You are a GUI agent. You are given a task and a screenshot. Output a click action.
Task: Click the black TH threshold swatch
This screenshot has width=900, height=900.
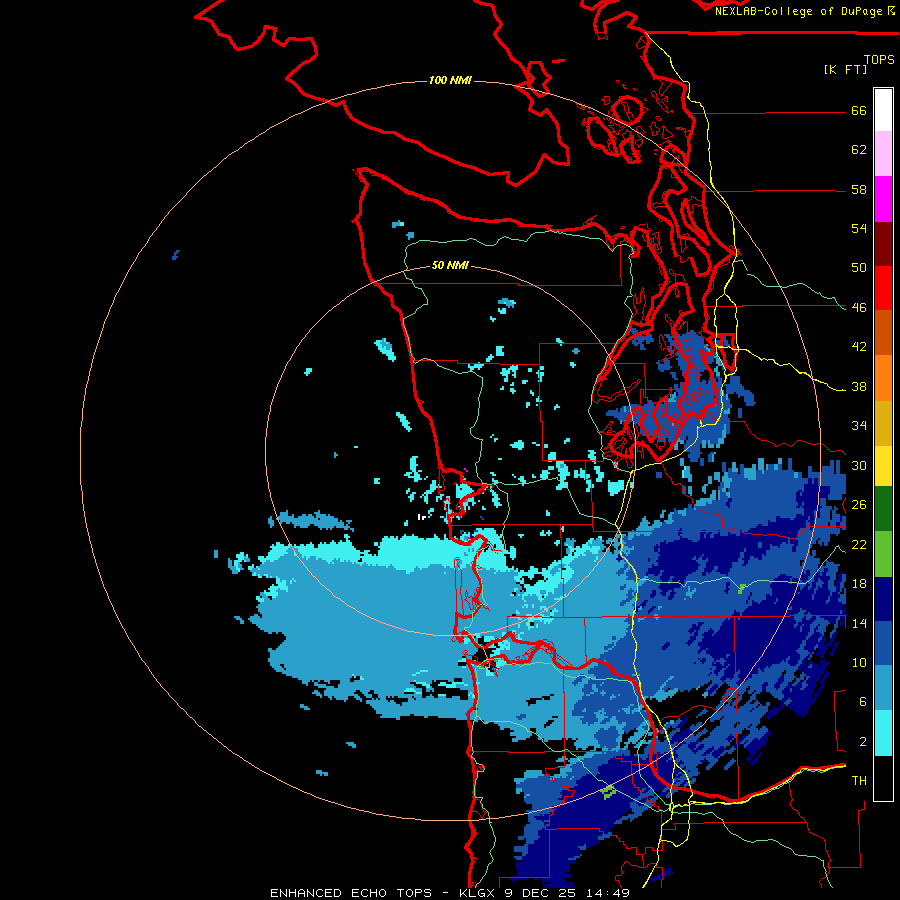coord(883,778)
